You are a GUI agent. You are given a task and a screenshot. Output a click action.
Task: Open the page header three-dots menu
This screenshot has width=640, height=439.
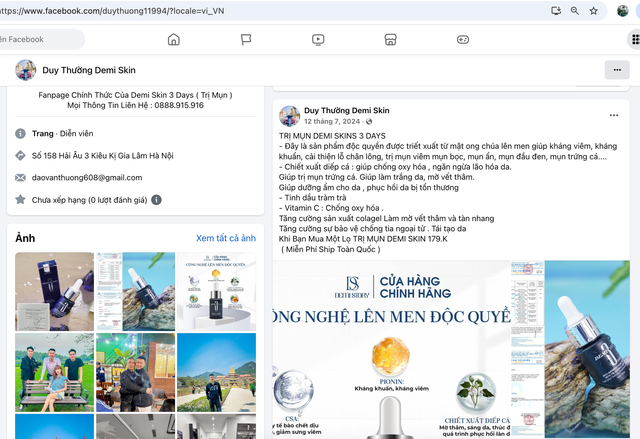point(617,70)
